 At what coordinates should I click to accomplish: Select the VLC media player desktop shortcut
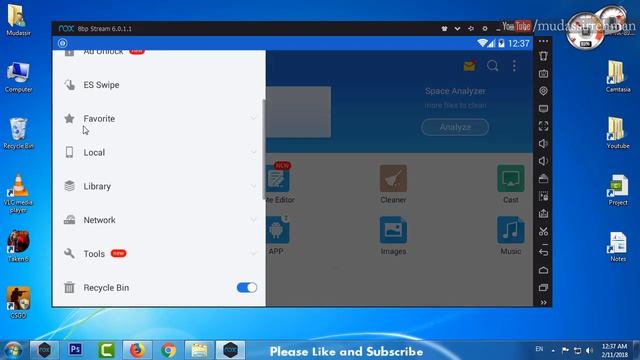pos(18,194)
